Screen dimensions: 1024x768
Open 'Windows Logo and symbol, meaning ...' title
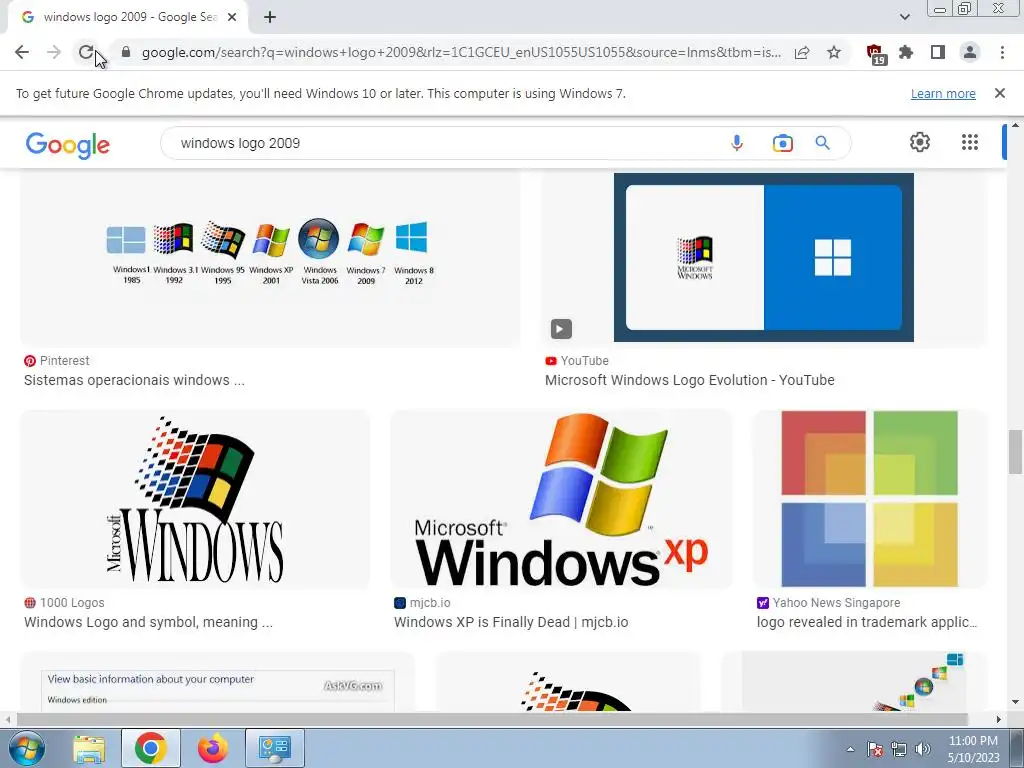pyautogui.click(x=148, y=622)
